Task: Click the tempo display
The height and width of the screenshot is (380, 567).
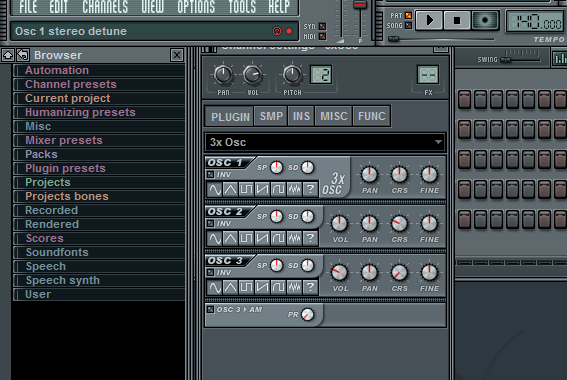Action: [535, 22]
